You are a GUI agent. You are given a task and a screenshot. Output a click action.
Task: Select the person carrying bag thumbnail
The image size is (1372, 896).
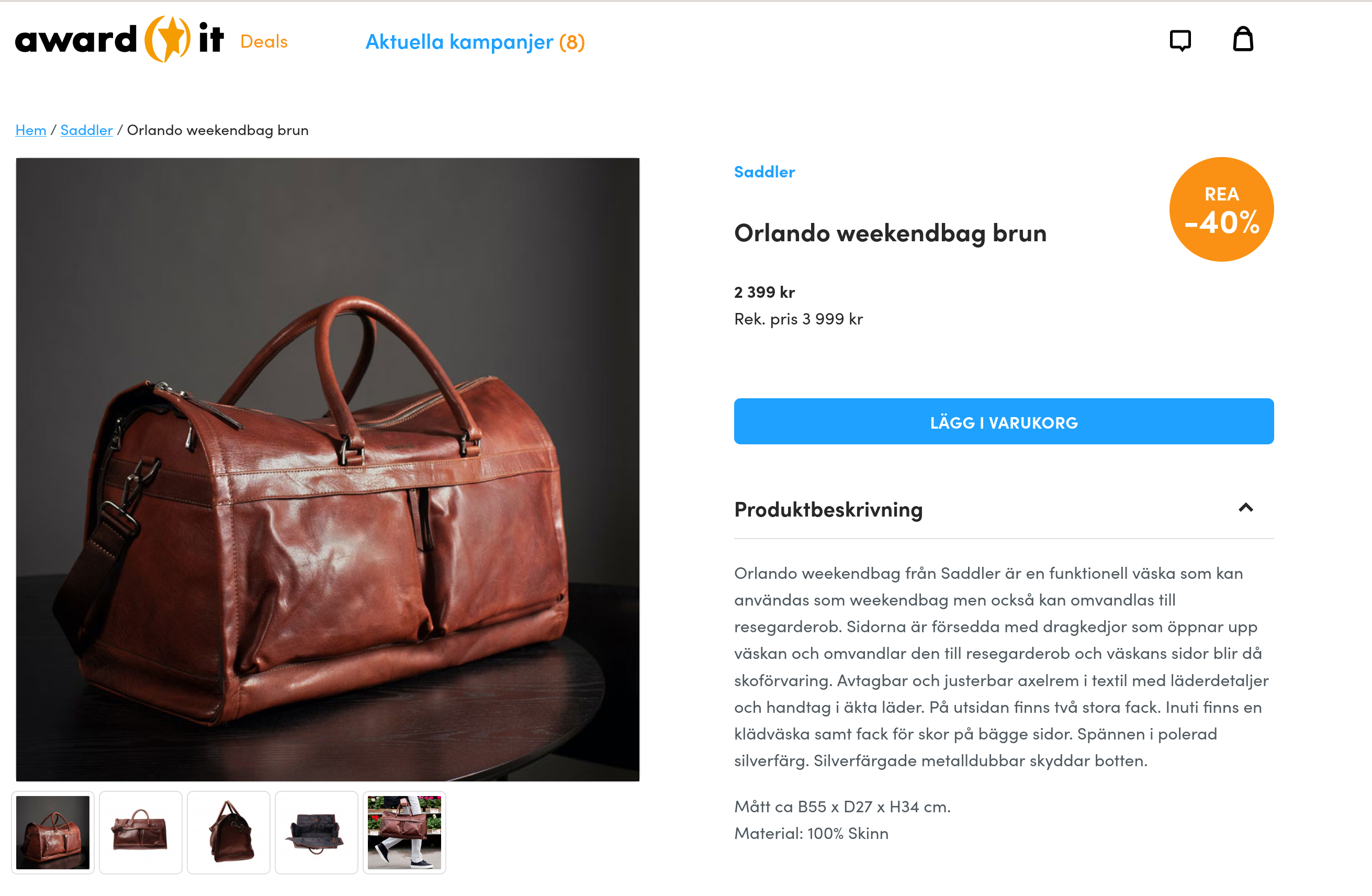(x=404, y=833)
